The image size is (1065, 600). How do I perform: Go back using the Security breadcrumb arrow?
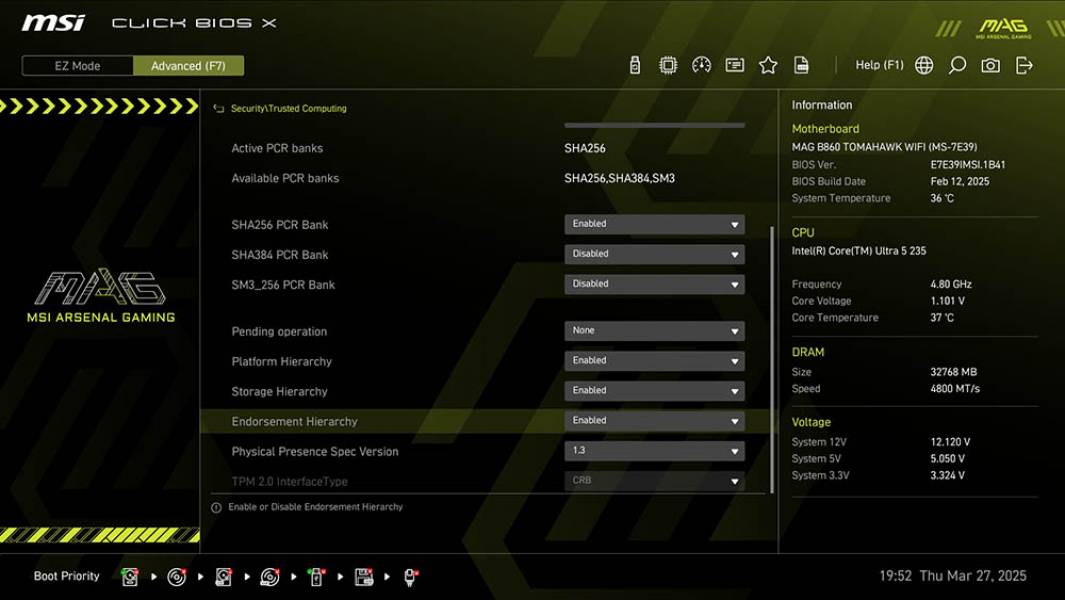click(x=218, y=108)
